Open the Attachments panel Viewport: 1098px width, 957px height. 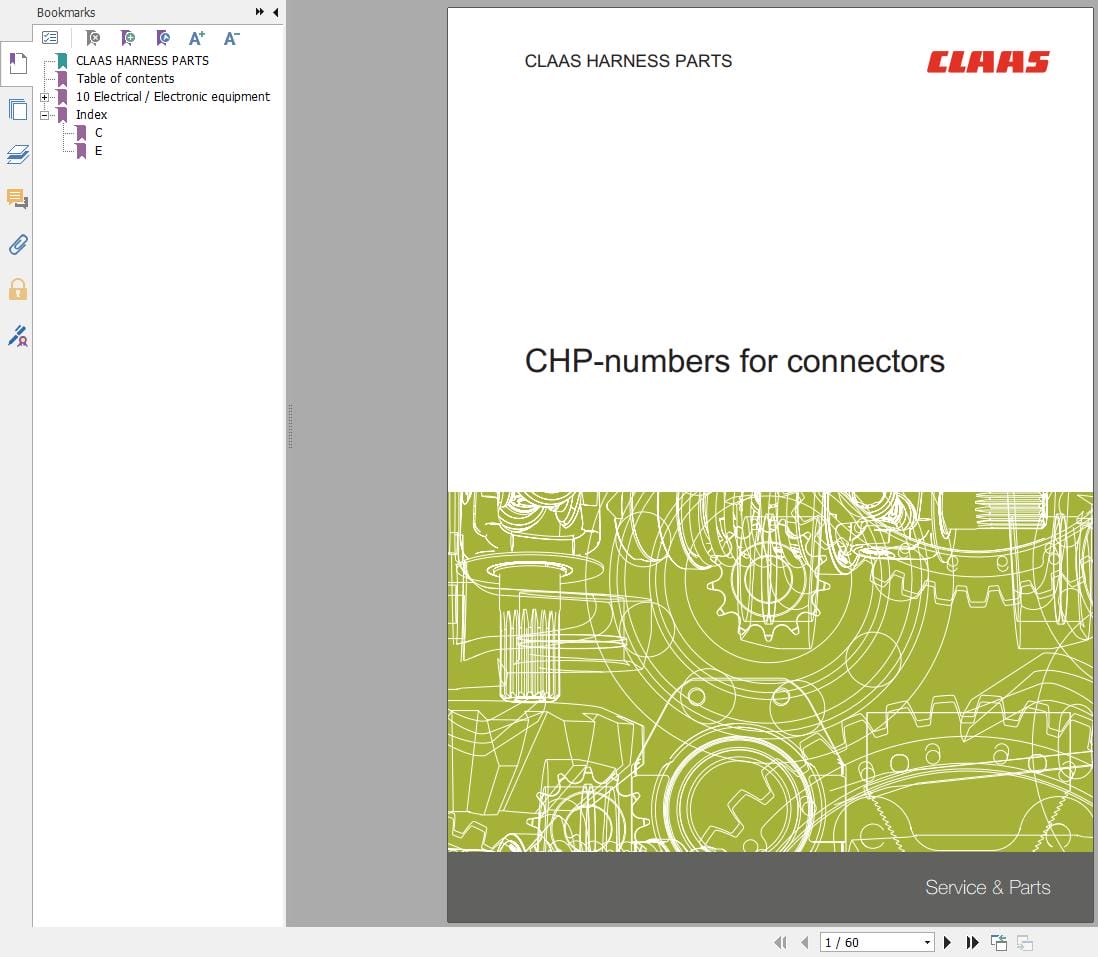tap(17, 245)
